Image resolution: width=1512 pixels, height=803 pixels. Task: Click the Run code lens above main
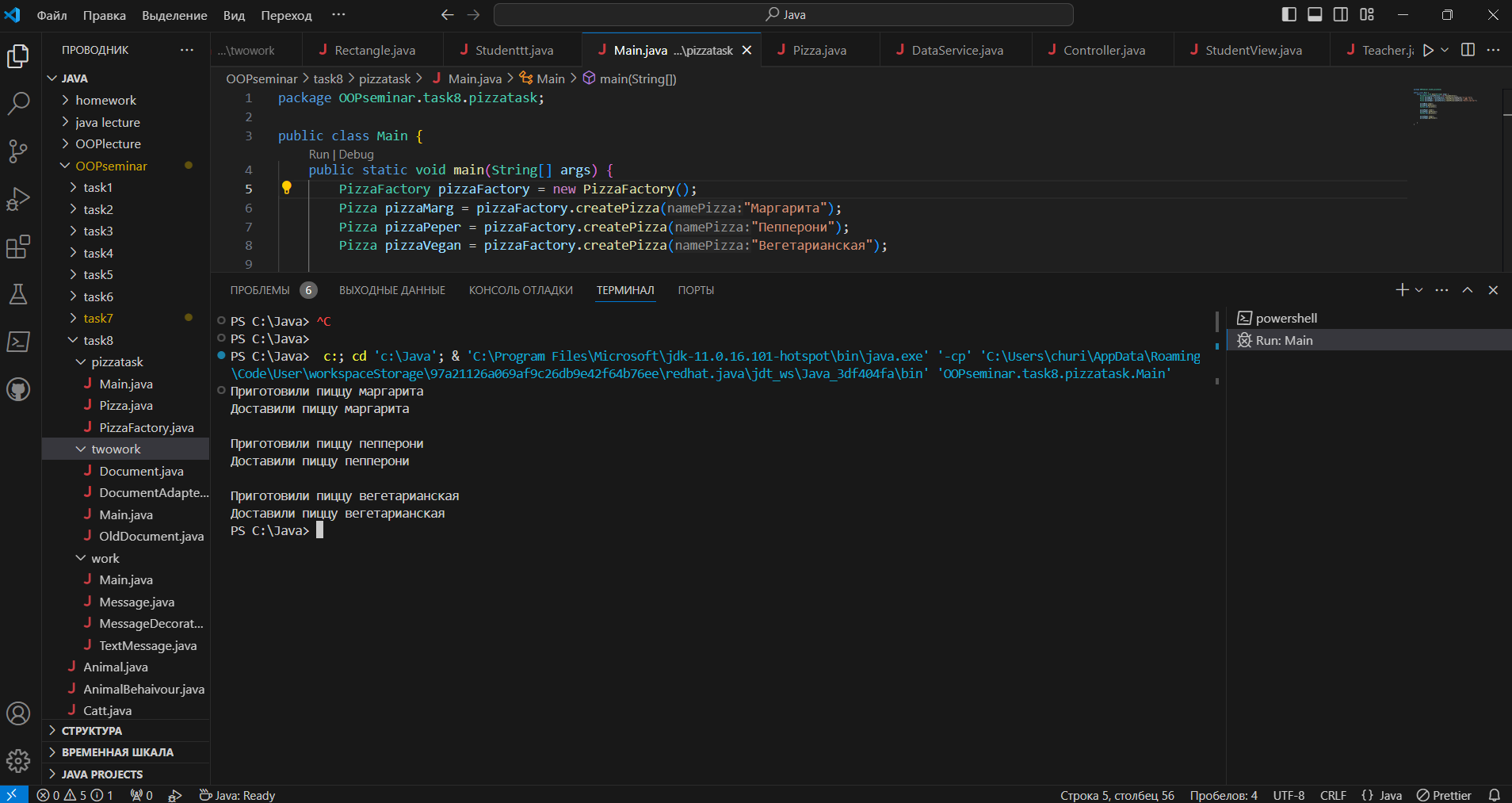pos(319,155)
